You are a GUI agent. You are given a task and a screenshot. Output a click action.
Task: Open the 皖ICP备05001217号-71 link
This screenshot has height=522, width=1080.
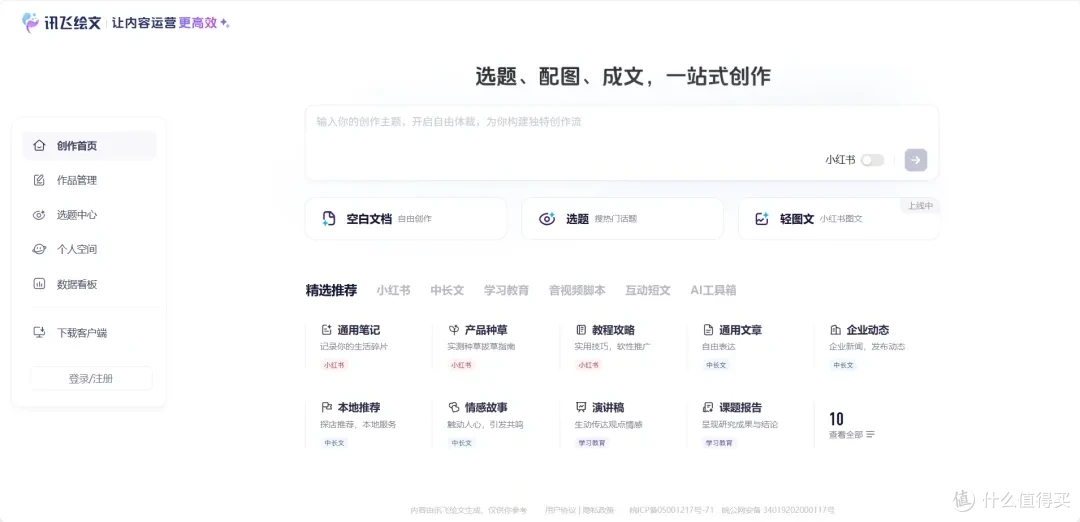(671, 510)
